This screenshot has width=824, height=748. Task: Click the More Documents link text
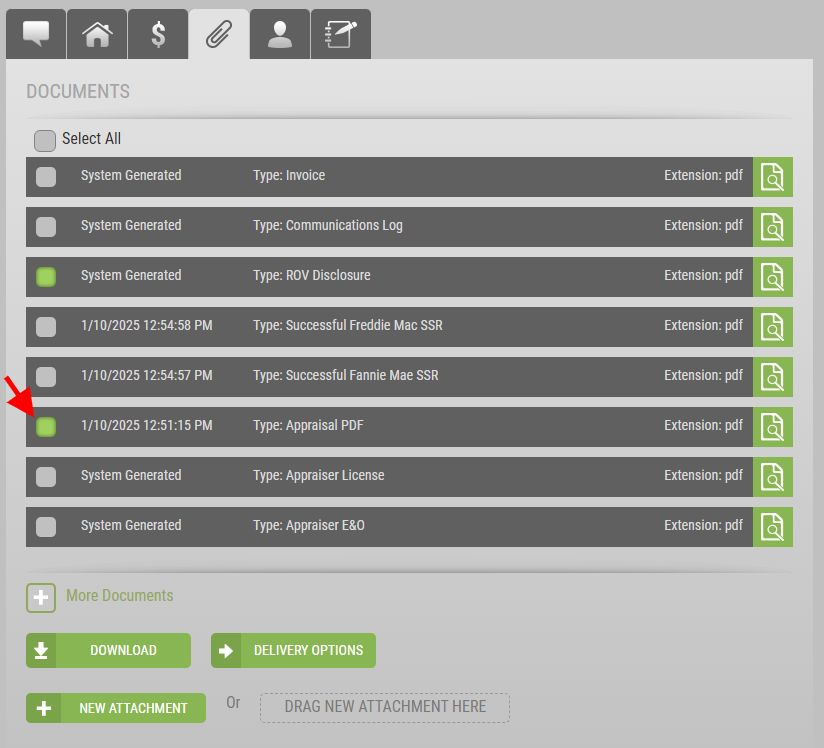pyautogui.click(x=119, y=596)
